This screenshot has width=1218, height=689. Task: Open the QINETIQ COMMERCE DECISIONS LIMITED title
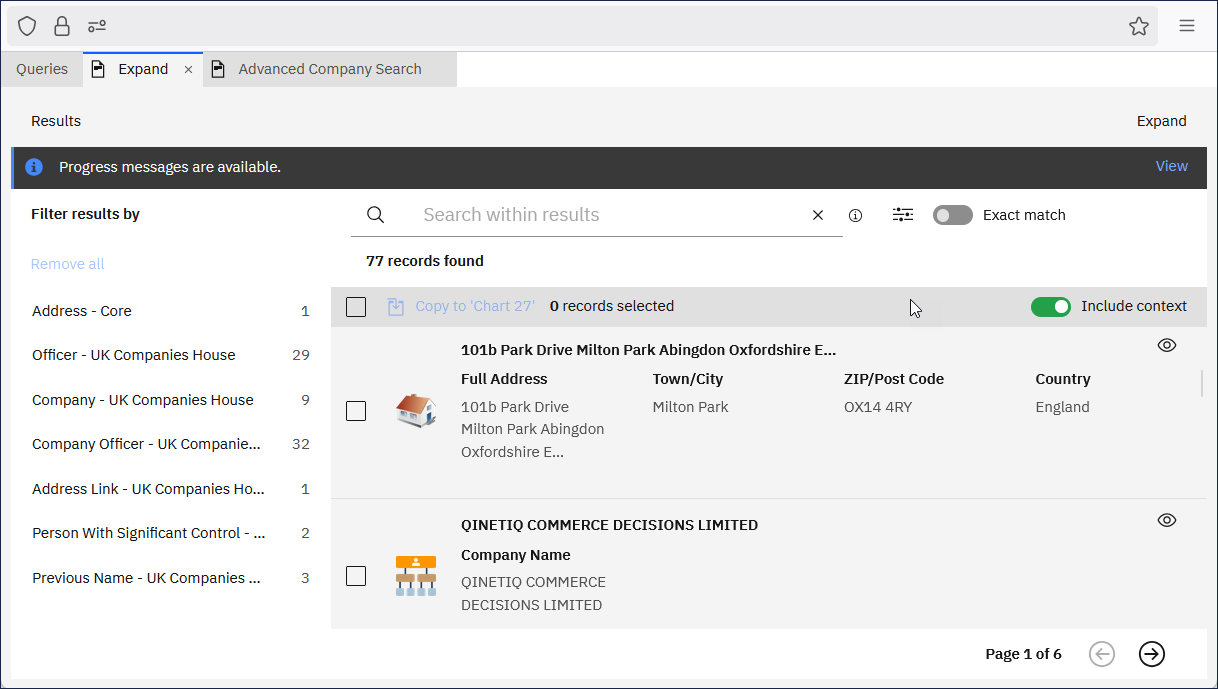pyautogui.click(x=610, y=525)
